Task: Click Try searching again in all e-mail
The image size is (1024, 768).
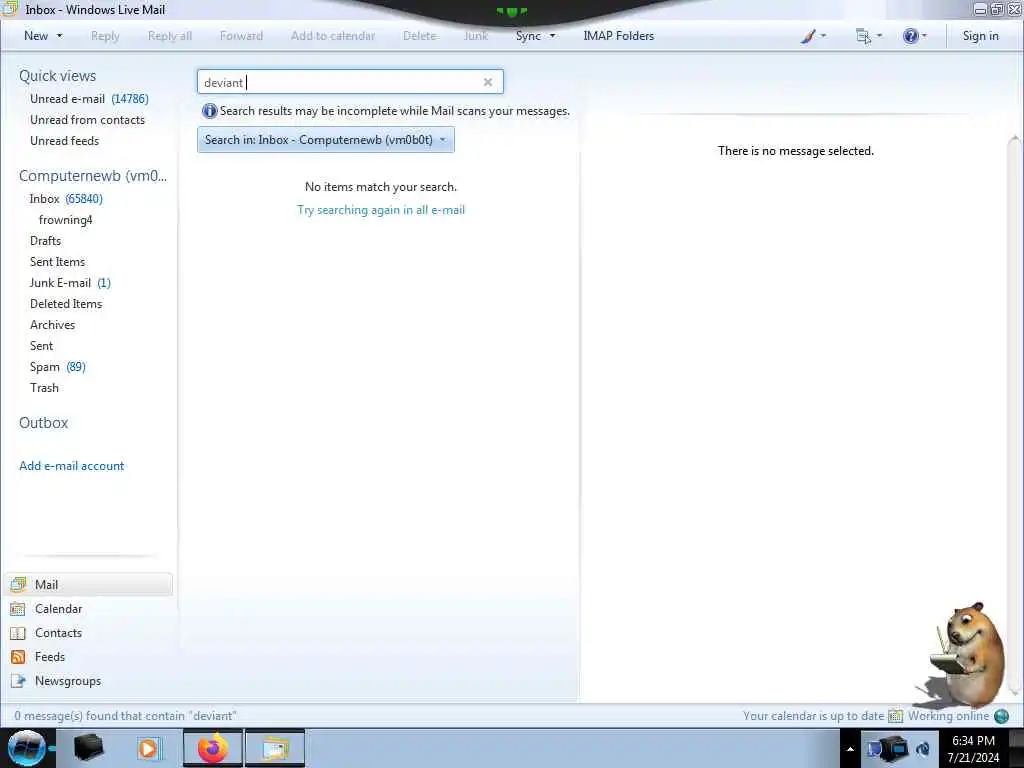Action: click(x=381, y=210)
